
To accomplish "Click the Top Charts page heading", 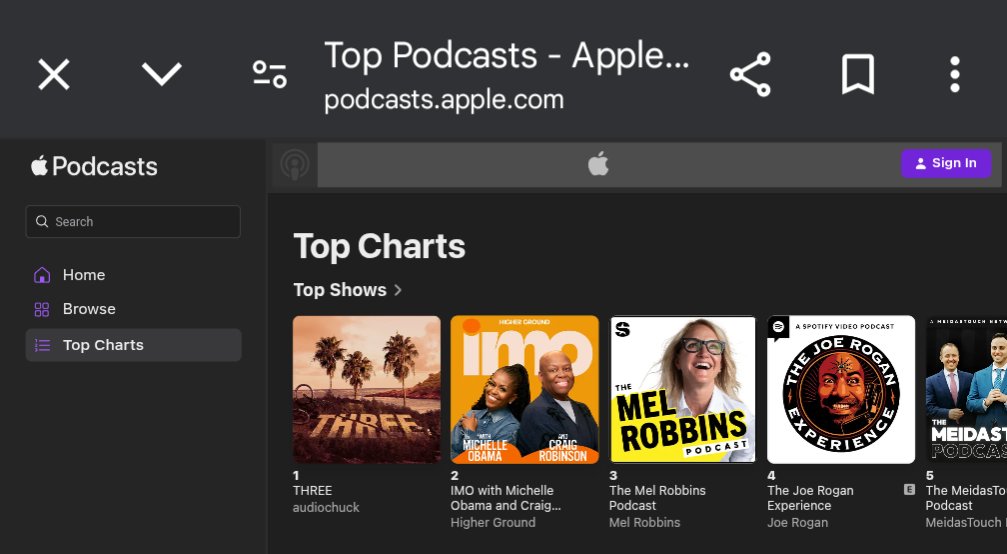I will [380, 247].
